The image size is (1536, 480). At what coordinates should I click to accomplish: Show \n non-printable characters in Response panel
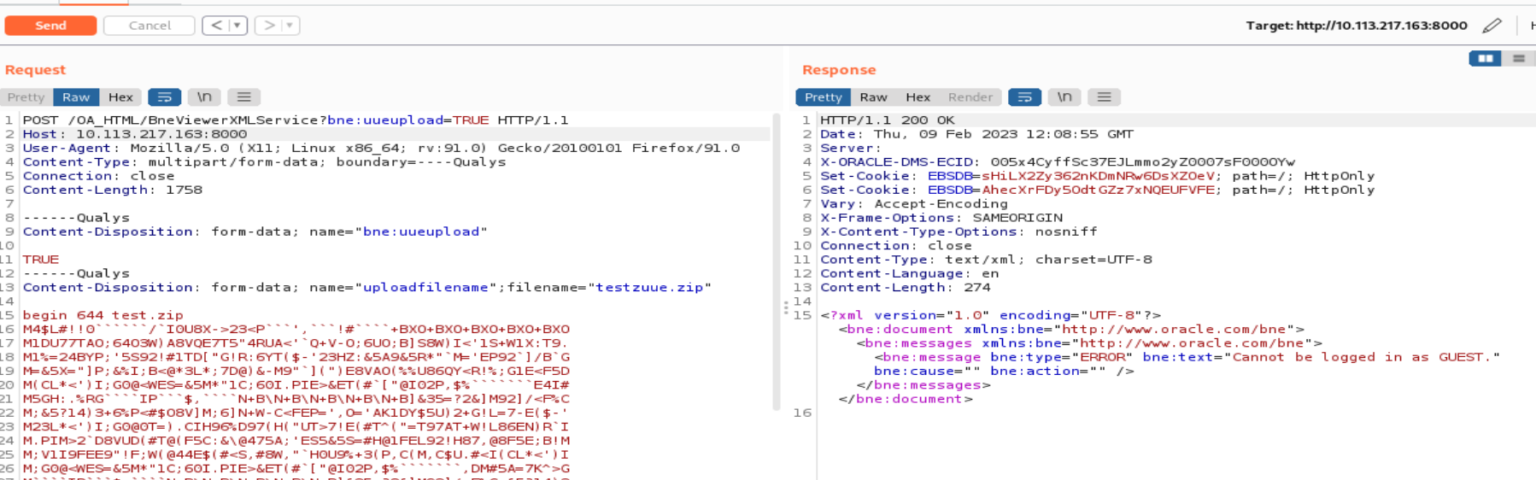coord(1064,97)
